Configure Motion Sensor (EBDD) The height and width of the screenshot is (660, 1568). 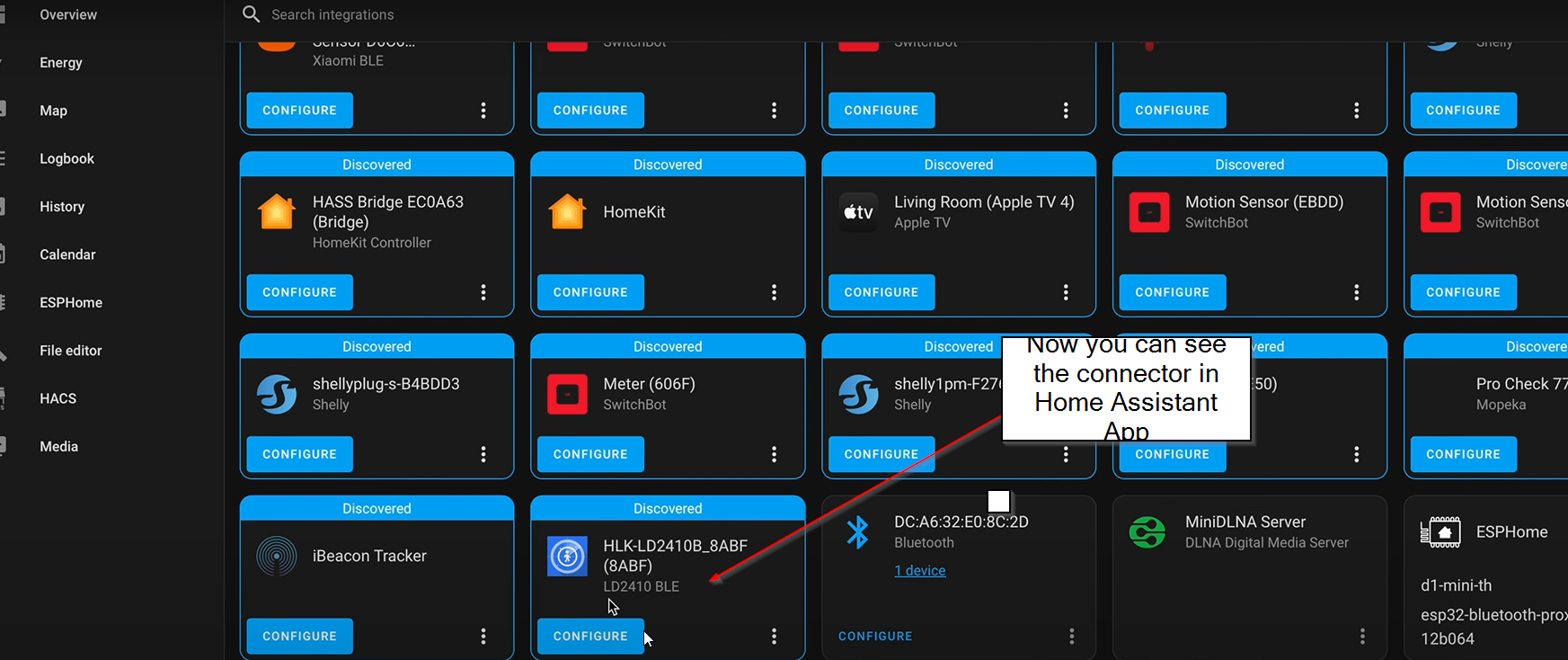tap(1173, 292)
